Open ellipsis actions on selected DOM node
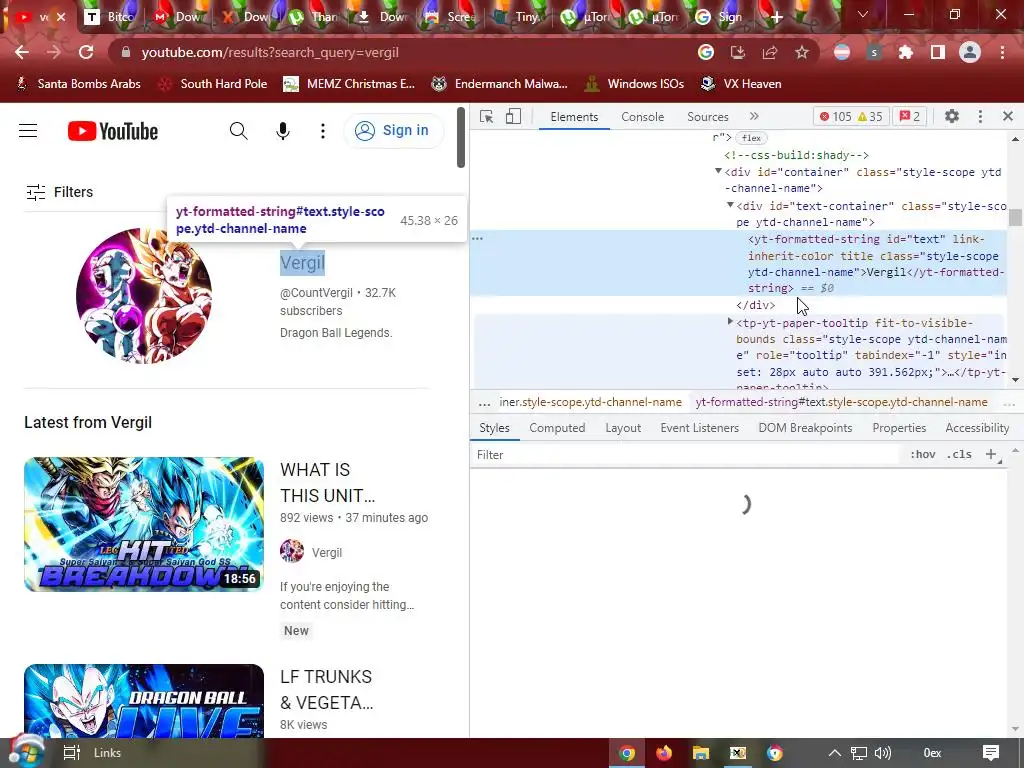This screenshot has height=768, width=1024. 477,238
